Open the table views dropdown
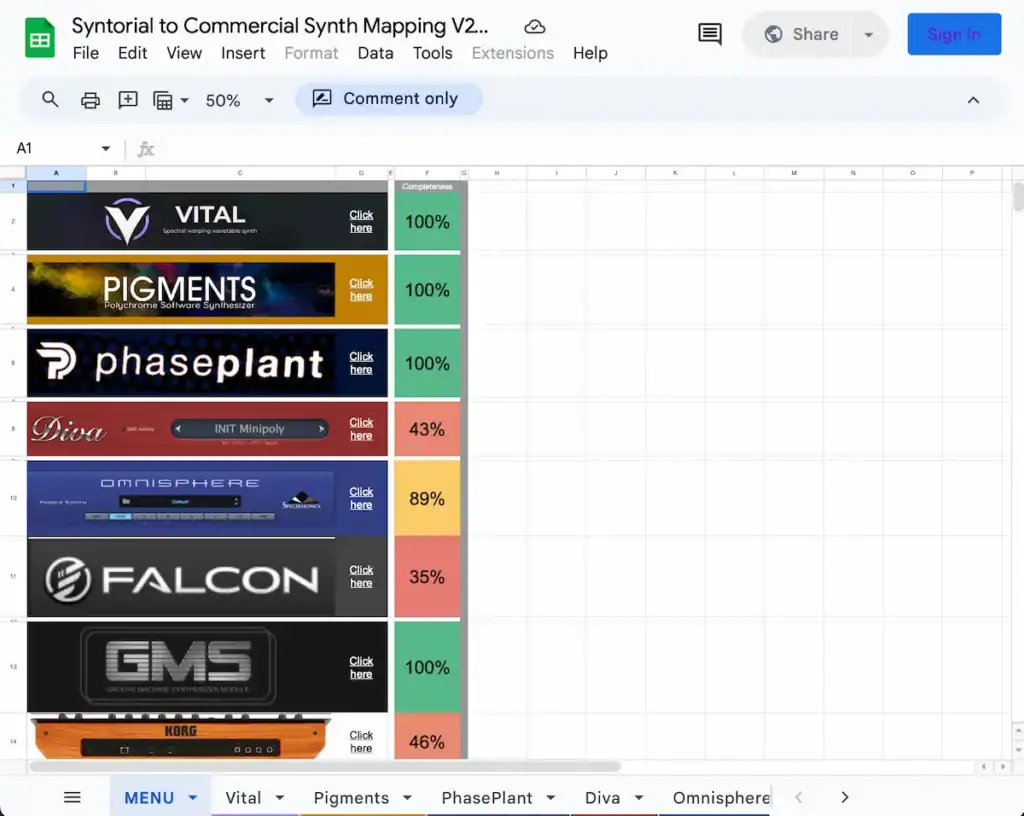The image size is (1024, 816). pyautogui.click(x=171, y=99)
